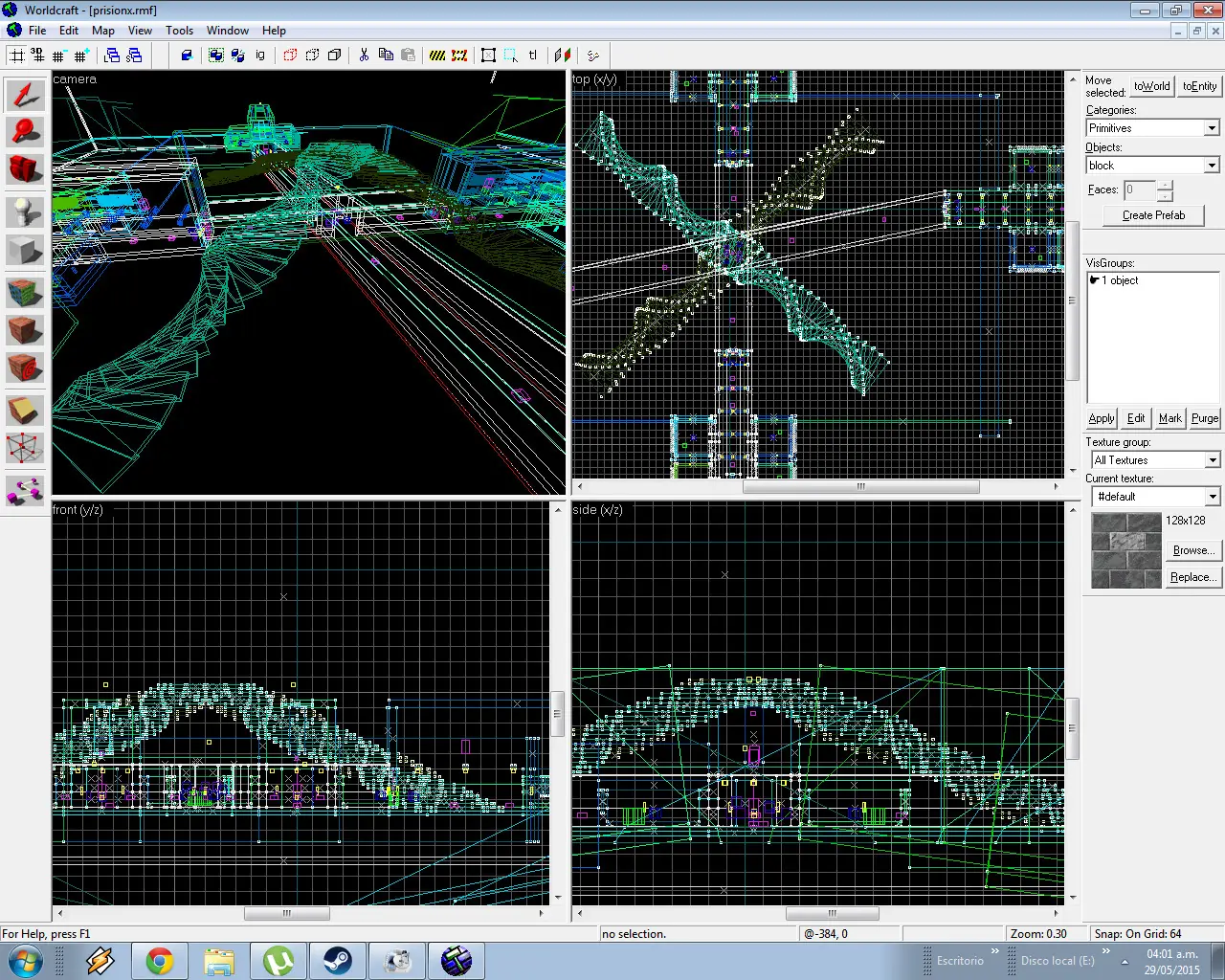The height and width of the screenshot is (980, 1225).
Task: Click the Ungroup objects icon
Action: (x=238, y=56)
